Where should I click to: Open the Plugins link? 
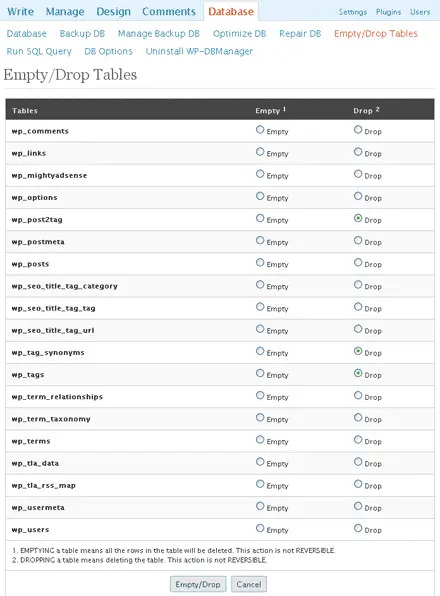coord(388,12)
